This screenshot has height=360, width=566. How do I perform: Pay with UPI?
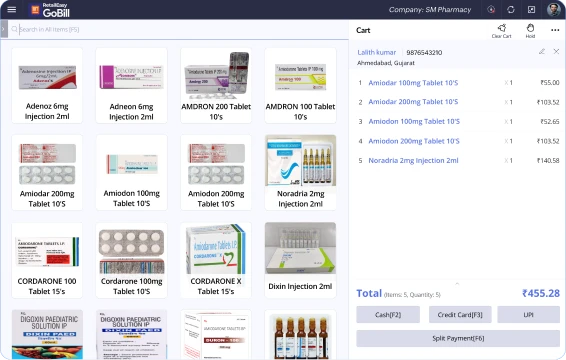coord(528,315)
